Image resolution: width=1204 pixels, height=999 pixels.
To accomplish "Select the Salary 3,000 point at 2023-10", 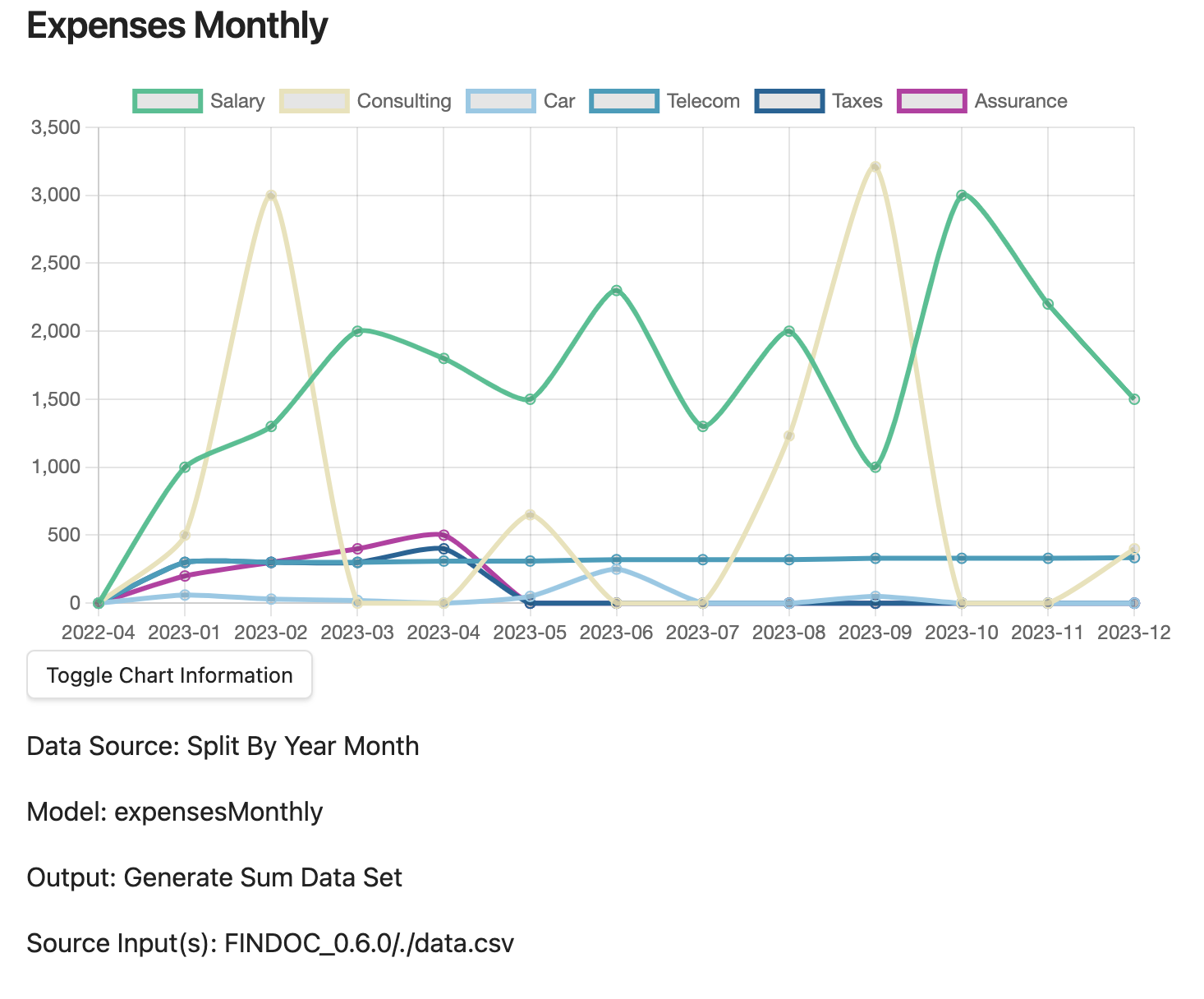I will click(x=962, y=195).
